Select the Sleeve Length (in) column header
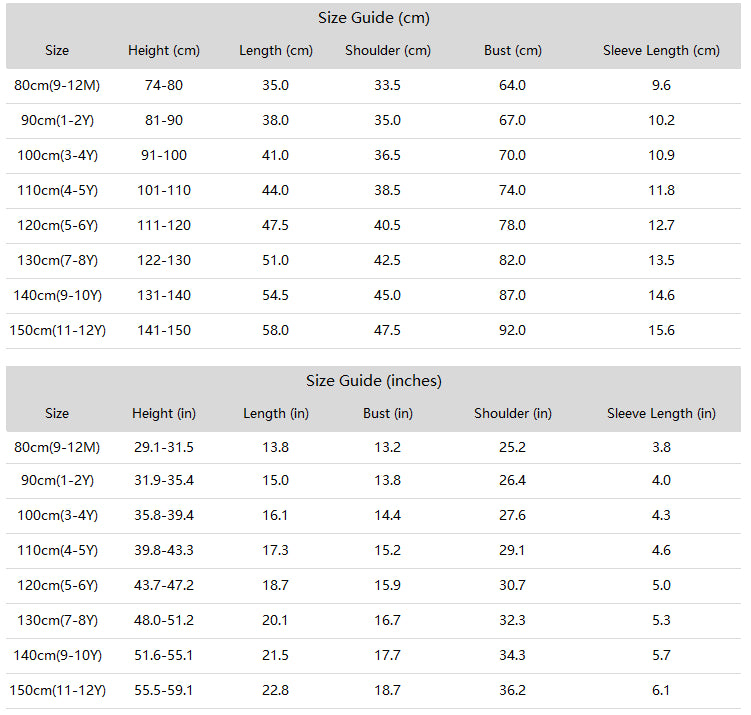The height and width of the screenshot is (715, 751). (661, 414)
